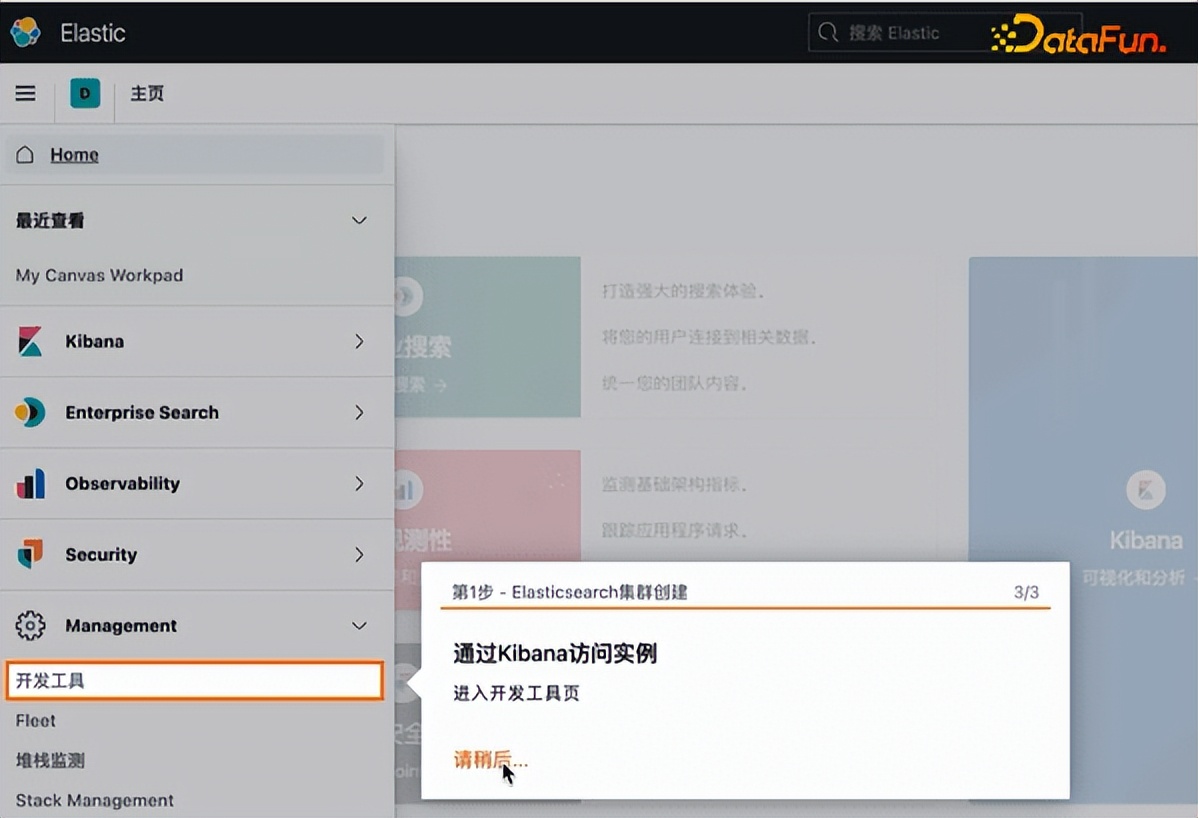Select the Observability icon in the sidebar
This screenshot has height=818, width=1198.
point(30,483)
